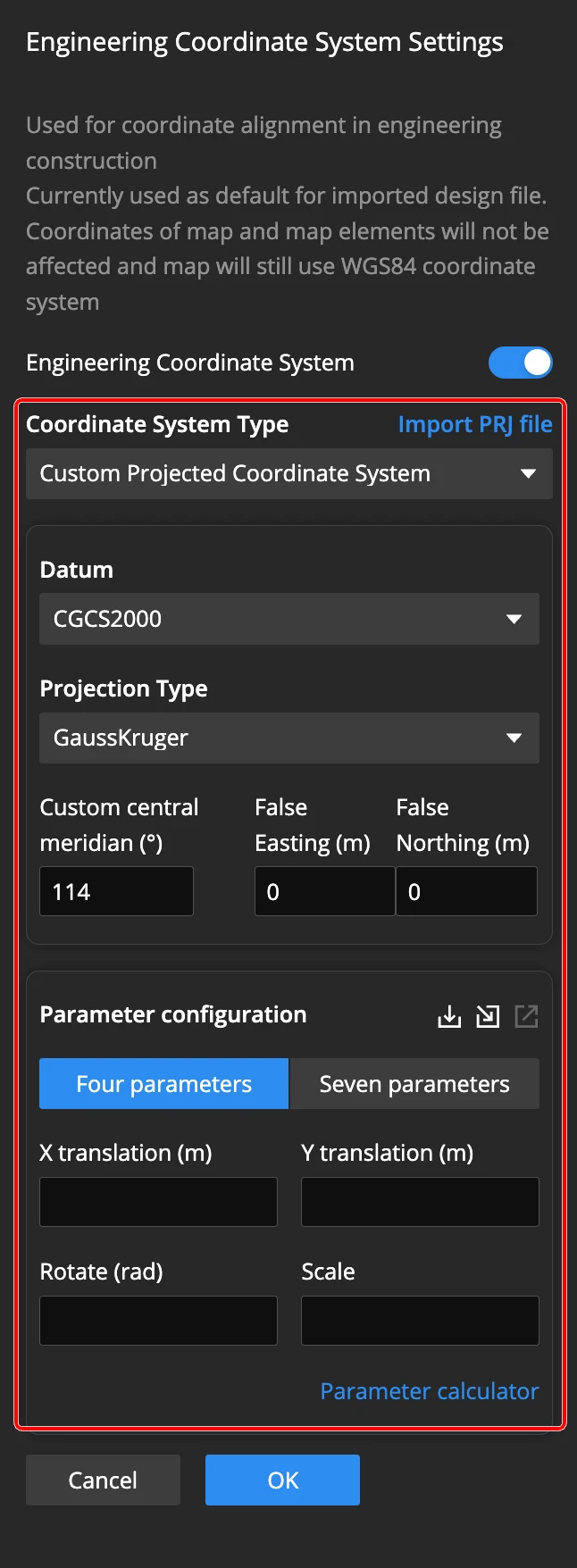577x1568 pixels.
Task: Switch to the Seven parameters tab
Action: 414,1084
